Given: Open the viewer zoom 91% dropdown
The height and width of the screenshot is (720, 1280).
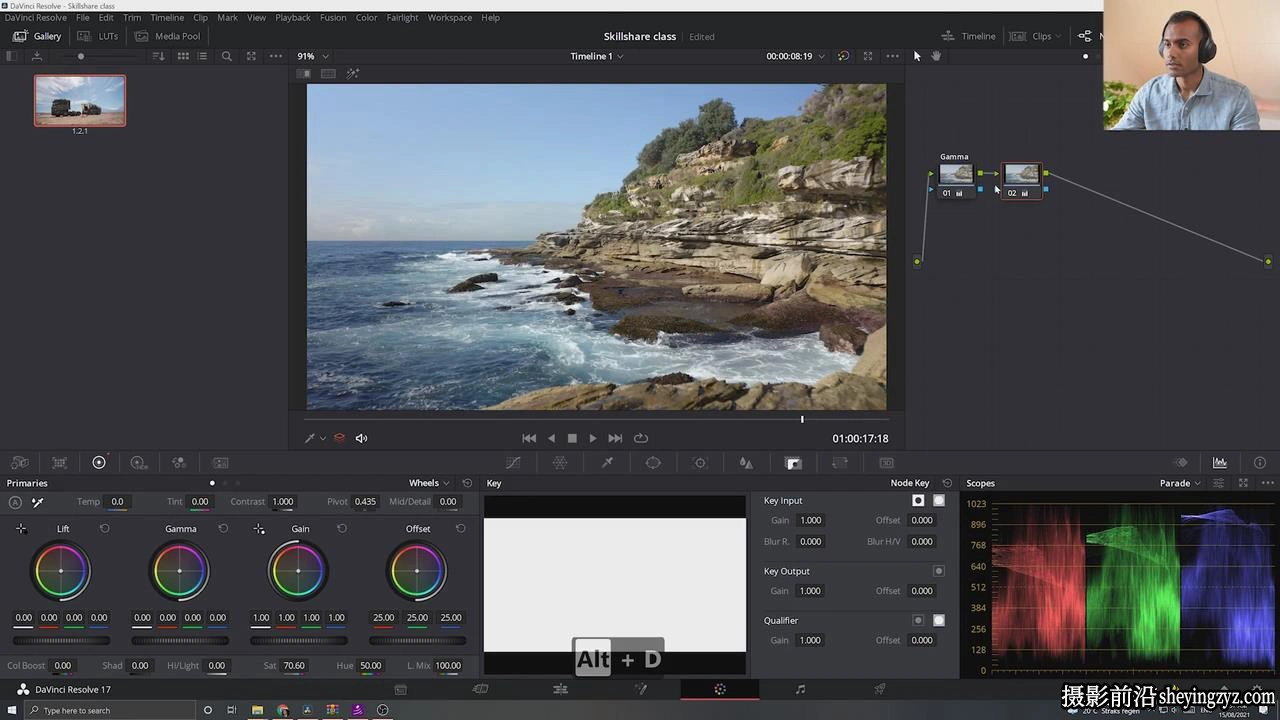Looking at the screenshot, I should click(x=312, y=56).
